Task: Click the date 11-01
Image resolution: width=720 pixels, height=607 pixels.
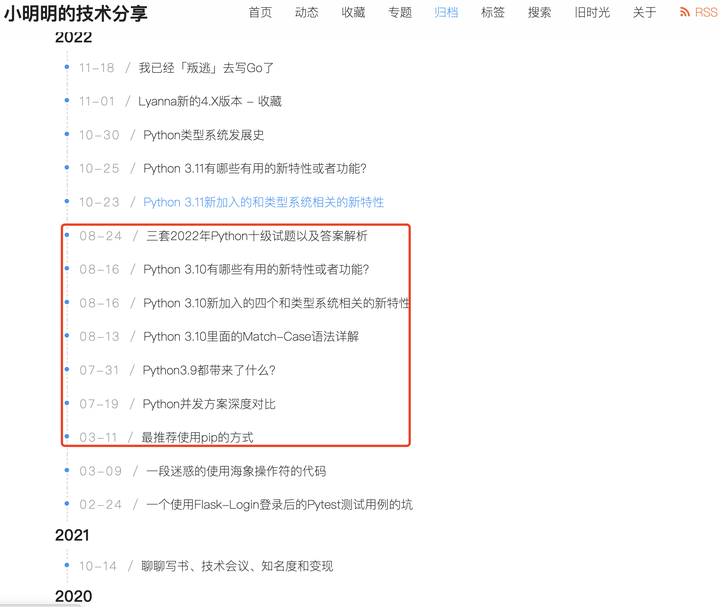Action: [x=96, y=101]
